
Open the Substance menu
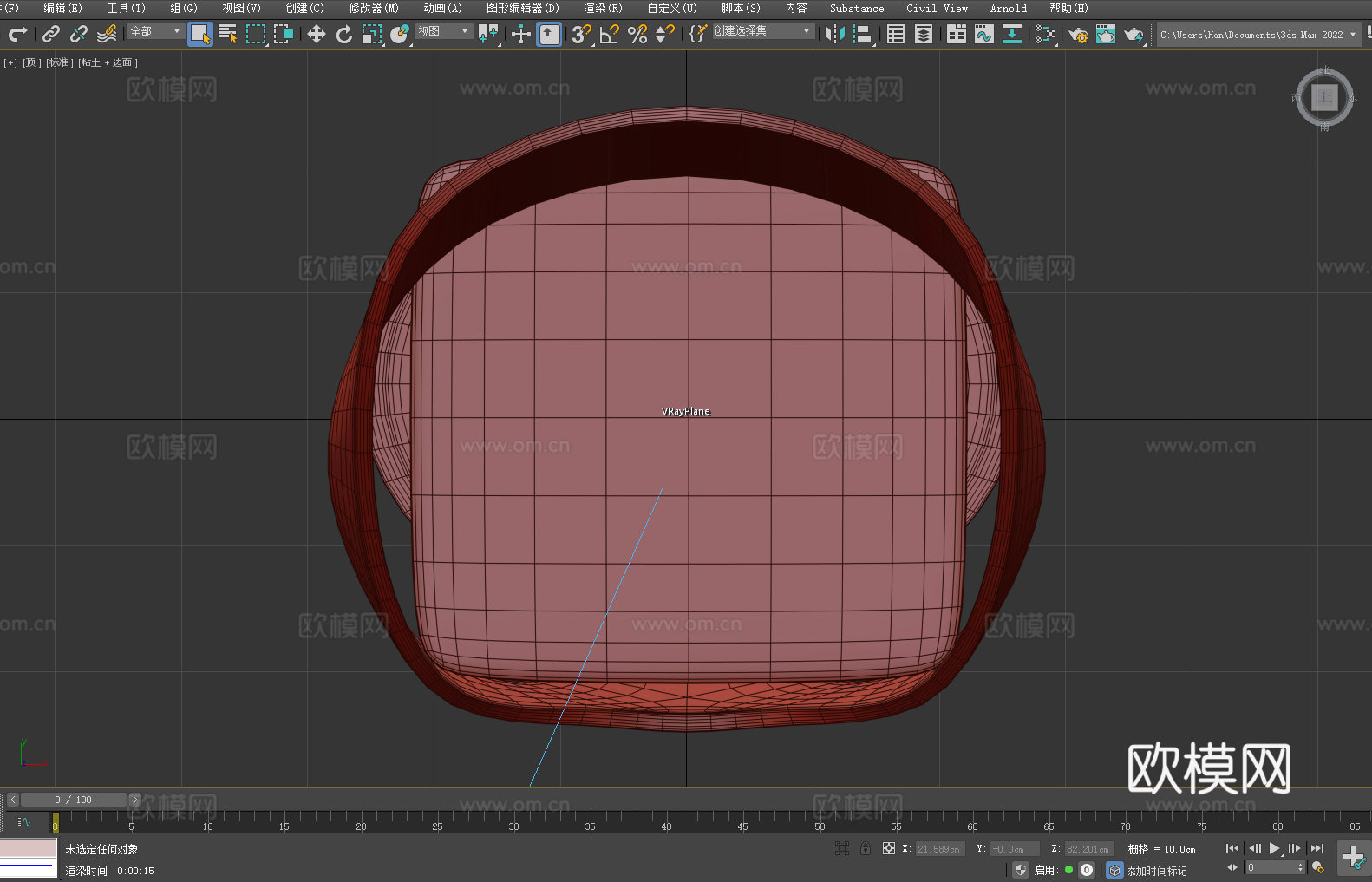(857, 8)
